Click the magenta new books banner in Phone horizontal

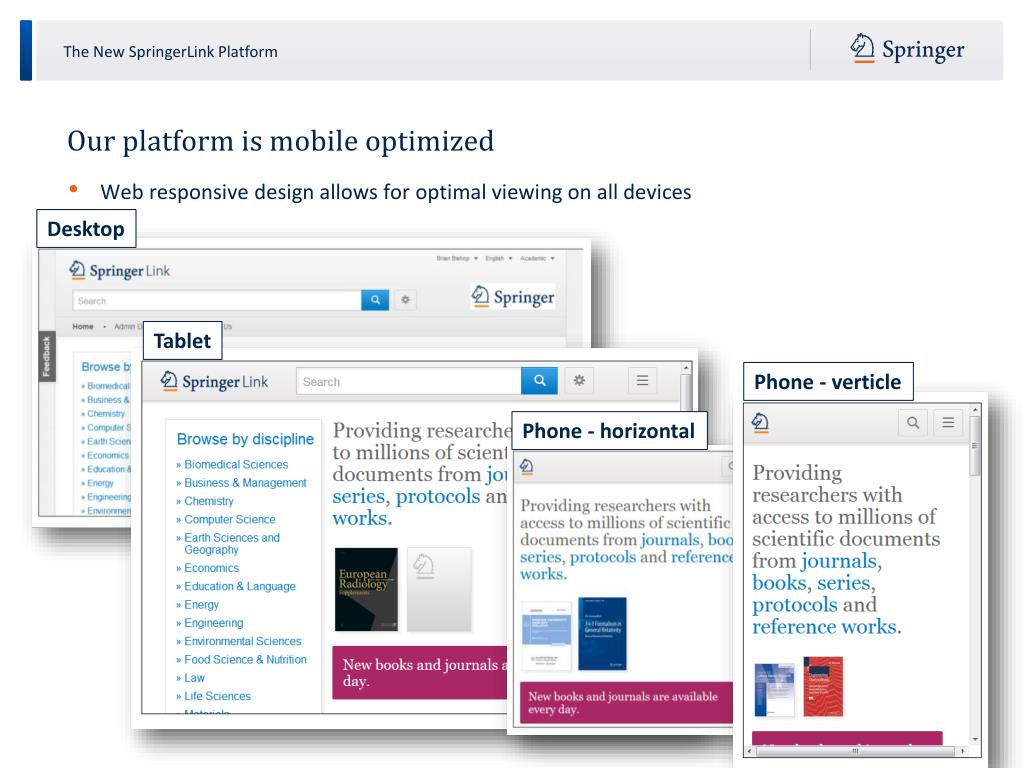click(626, 703)
